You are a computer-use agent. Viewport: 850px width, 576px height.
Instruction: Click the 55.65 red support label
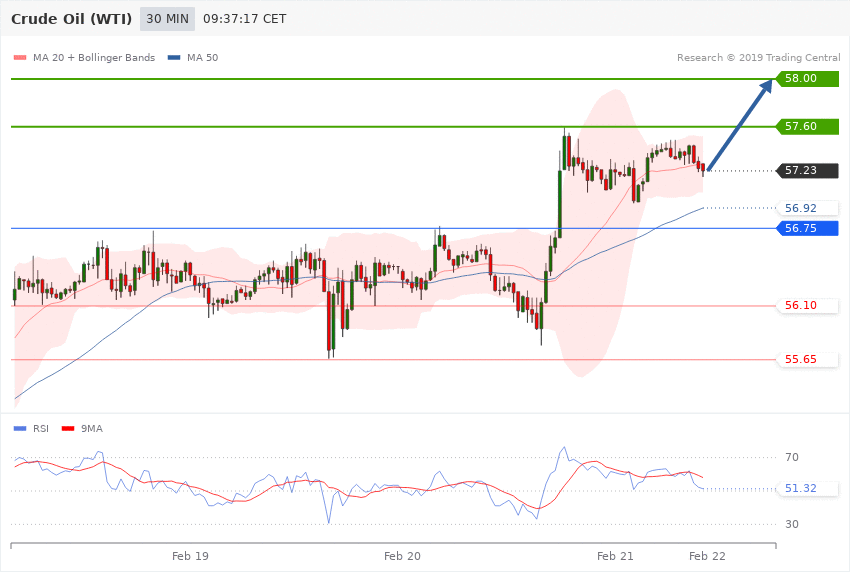pos(808,359)
